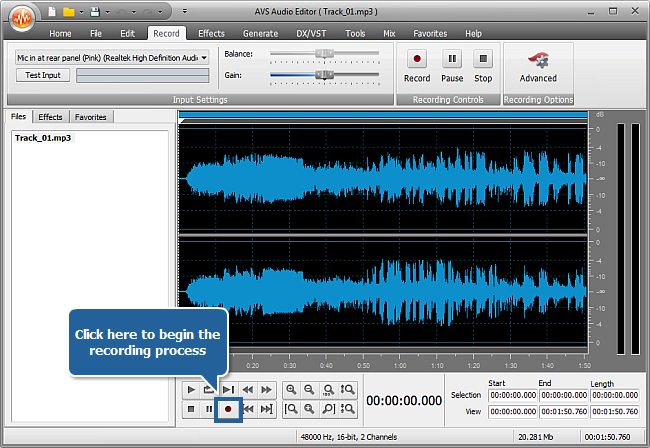
Task: Toggle loop playback in the transport bar
Action: [209, 390]
